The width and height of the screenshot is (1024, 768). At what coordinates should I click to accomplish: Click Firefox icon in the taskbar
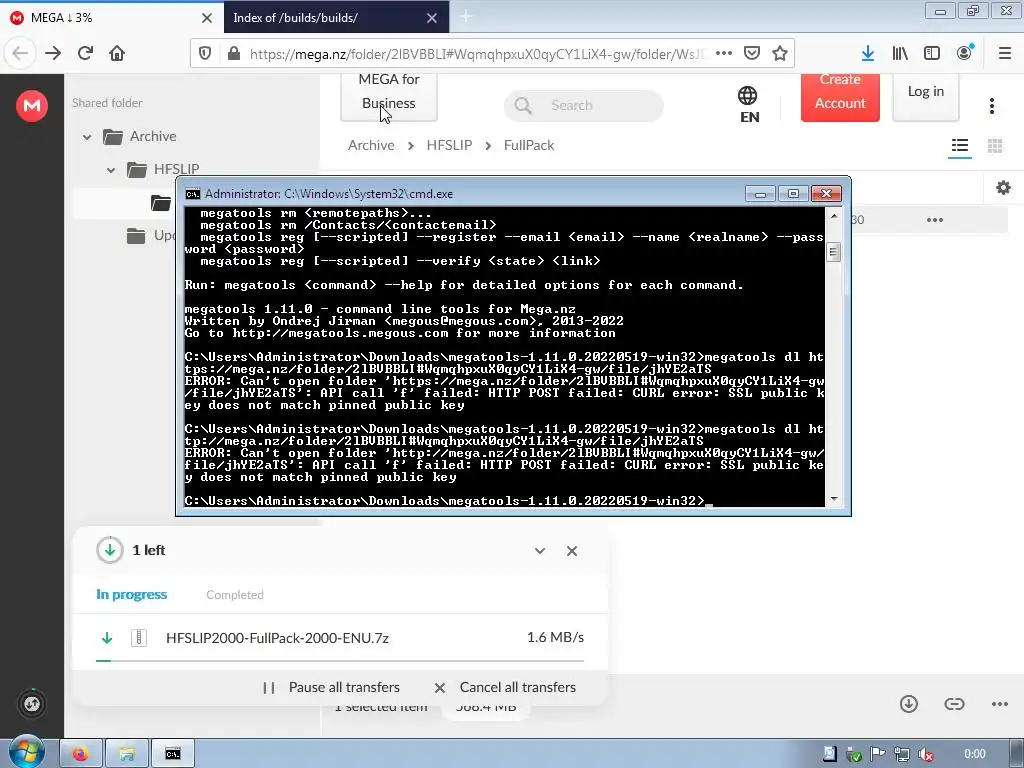pos(81,754)
